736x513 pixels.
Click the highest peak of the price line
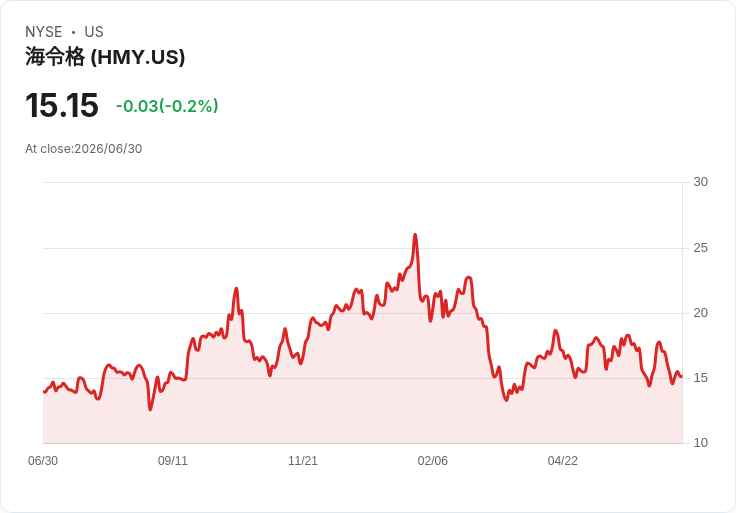(415, 234)
